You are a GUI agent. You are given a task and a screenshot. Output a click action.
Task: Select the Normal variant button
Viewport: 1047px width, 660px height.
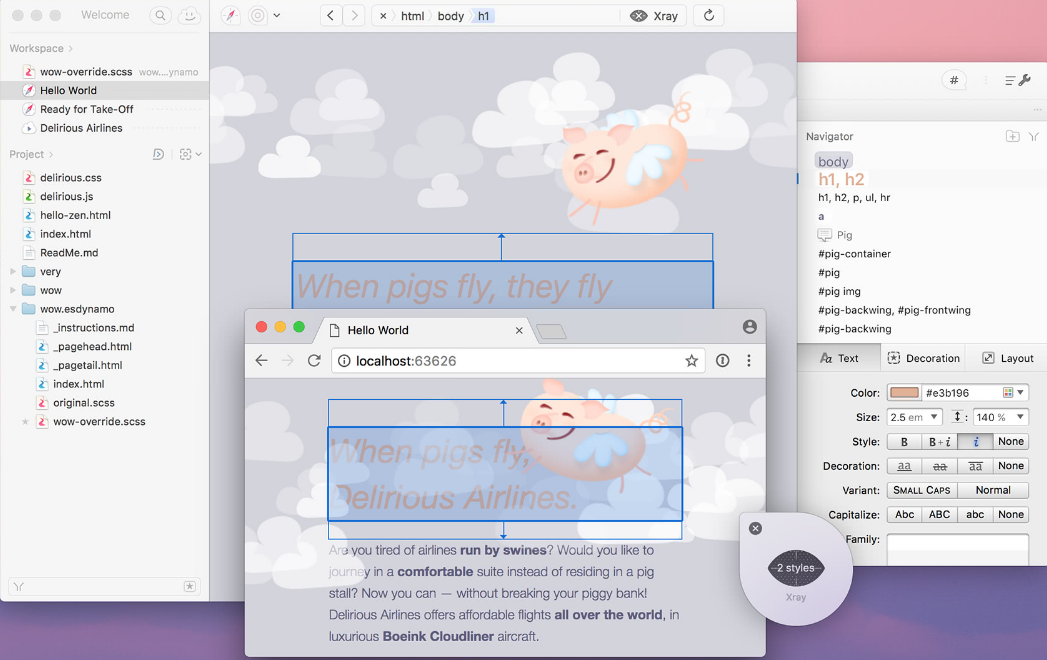[993, 490]
